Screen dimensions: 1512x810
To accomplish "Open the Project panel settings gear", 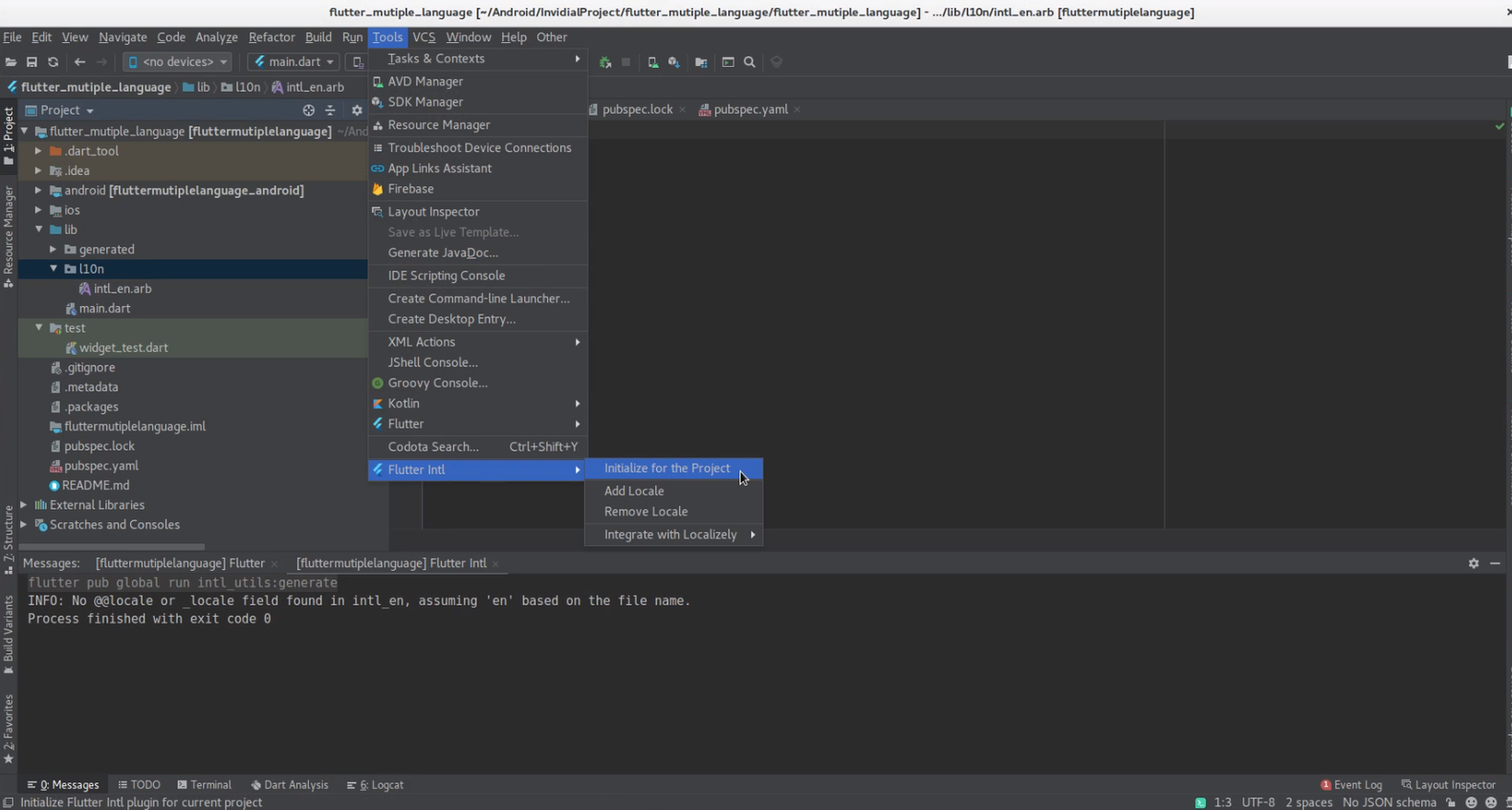I will pos(356,110).
